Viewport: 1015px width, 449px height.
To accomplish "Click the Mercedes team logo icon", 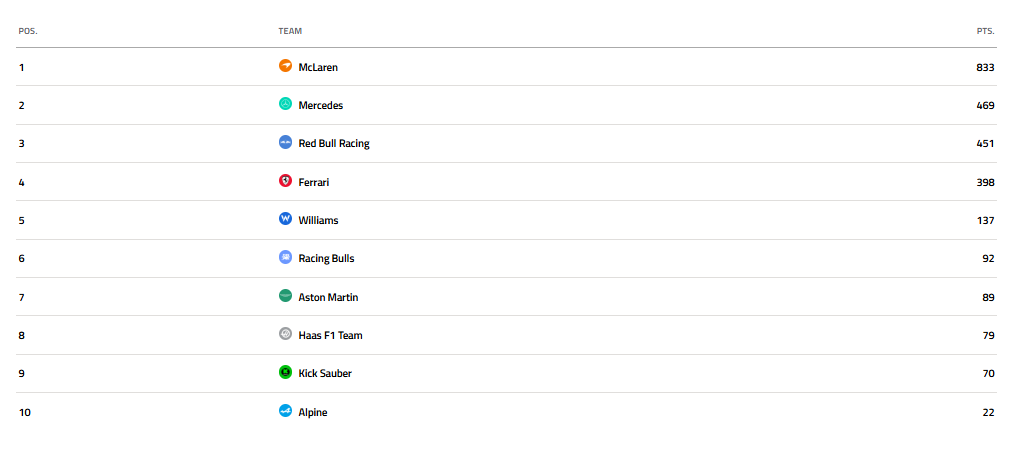I will point(285,104).
